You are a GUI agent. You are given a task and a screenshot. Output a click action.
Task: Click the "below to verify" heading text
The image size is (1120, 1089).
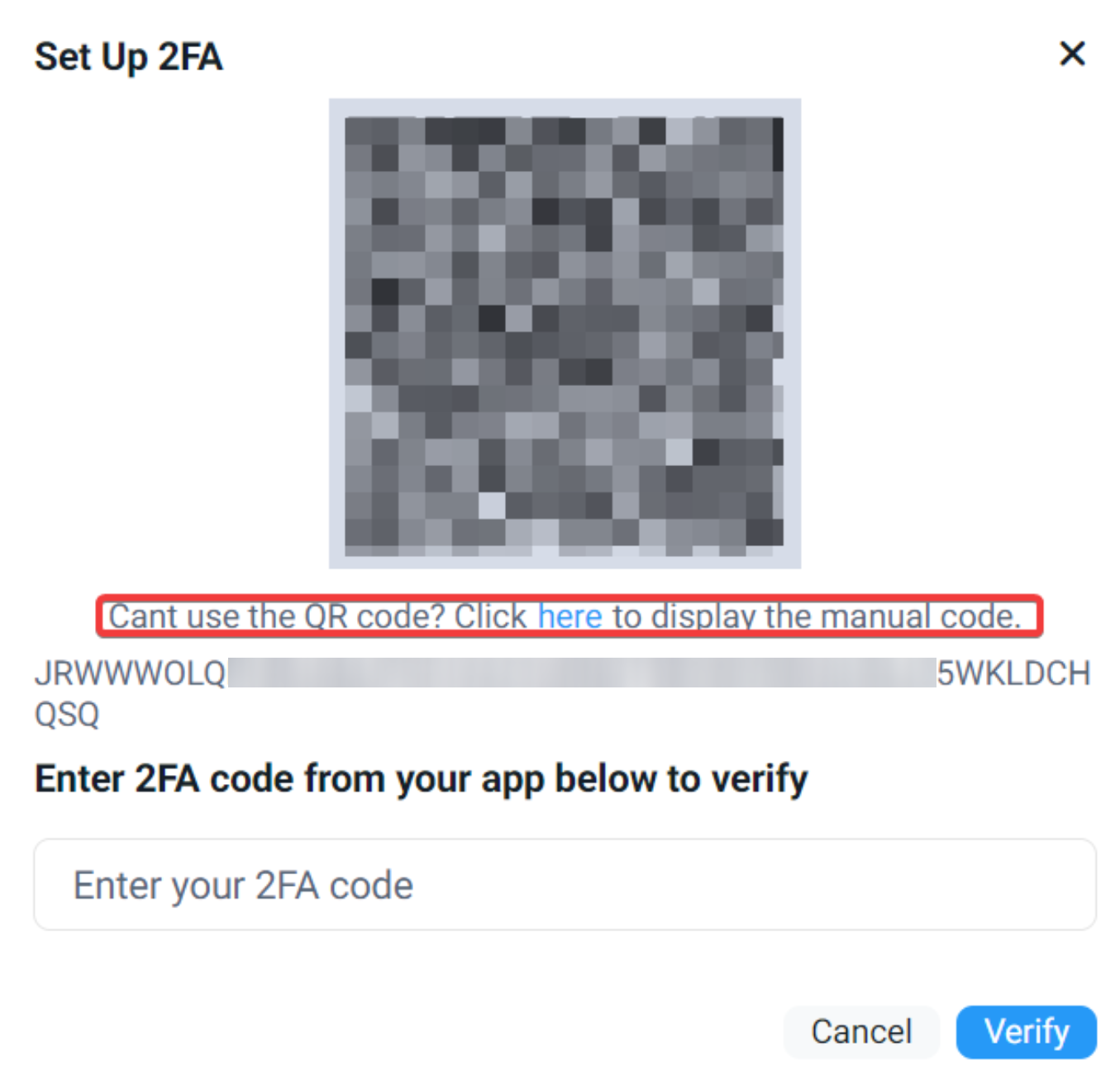pyautogui.click(x=681, y=778)
